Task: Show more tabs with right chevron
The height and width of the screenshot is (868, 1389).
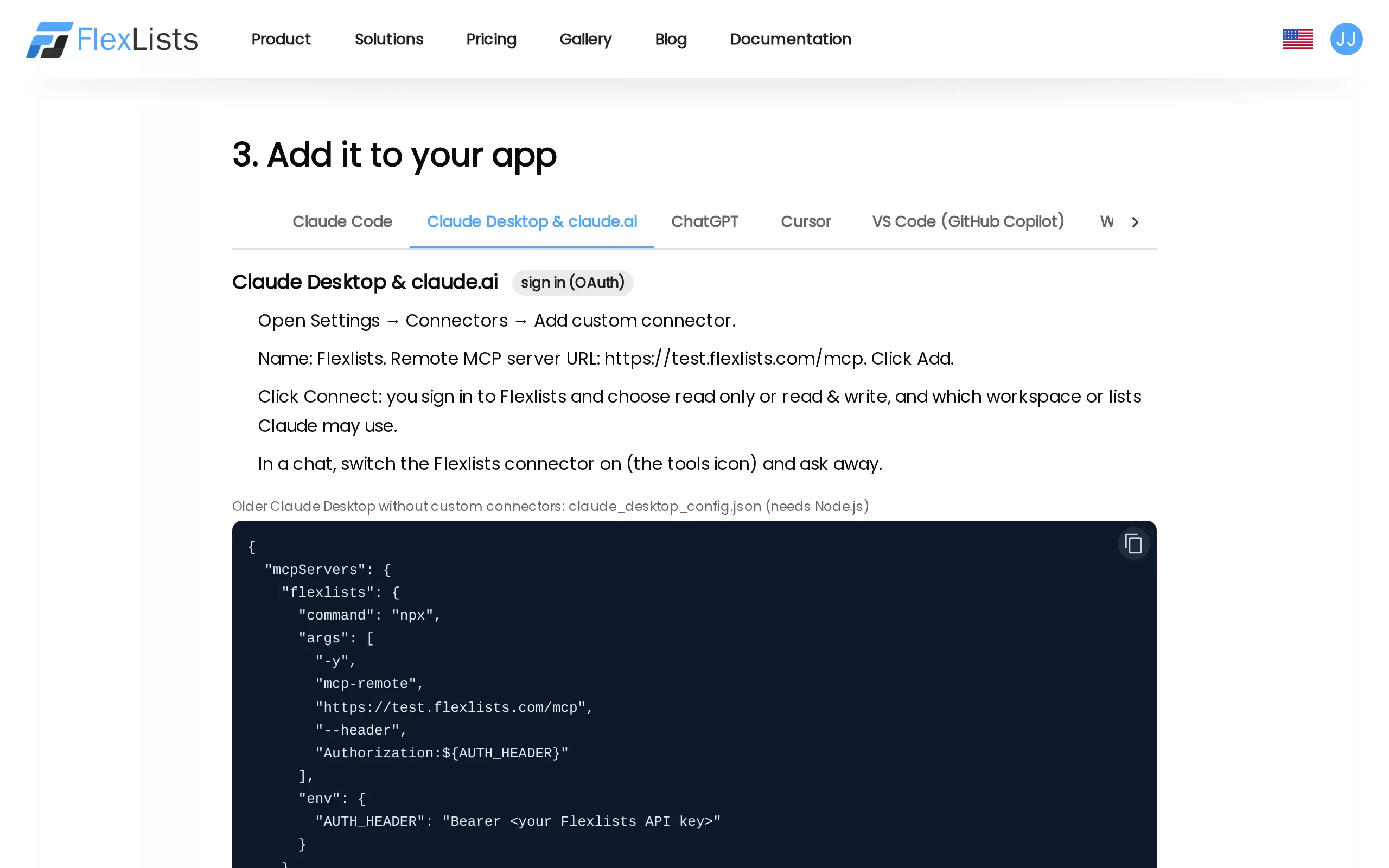Action: [x=1135, y=221]
